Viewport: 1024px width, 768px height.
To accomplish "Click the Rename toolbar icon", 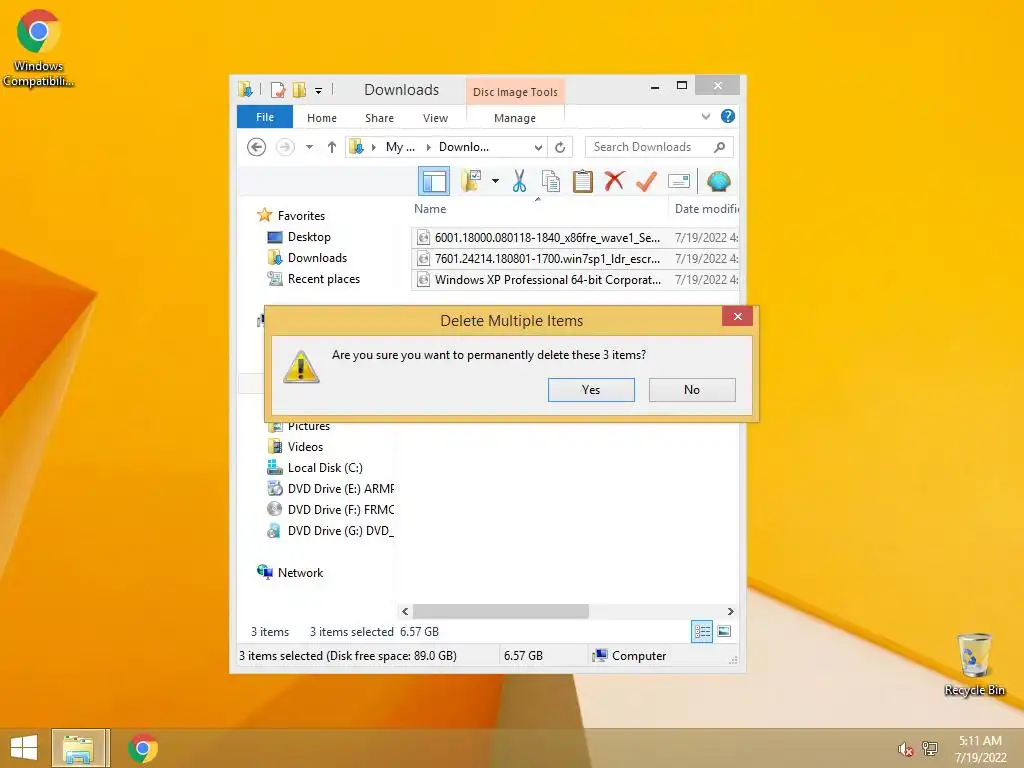I will pos(679,181).
